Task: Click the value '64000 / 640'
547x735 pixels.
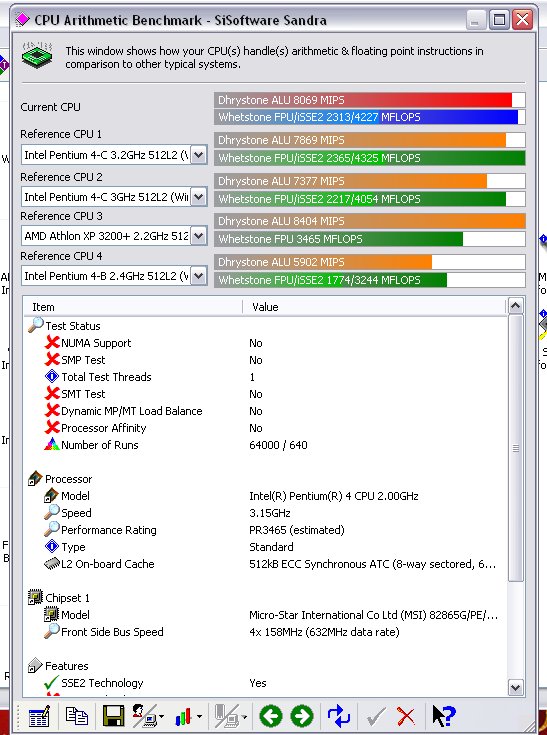Action: 278,445
